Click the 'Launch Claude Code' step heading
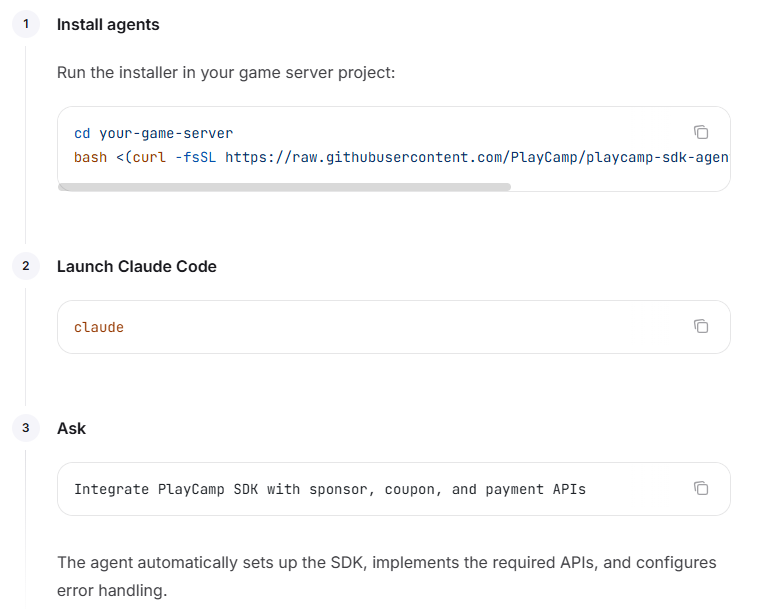The image size is (770, 609). [x=137, y=266]
